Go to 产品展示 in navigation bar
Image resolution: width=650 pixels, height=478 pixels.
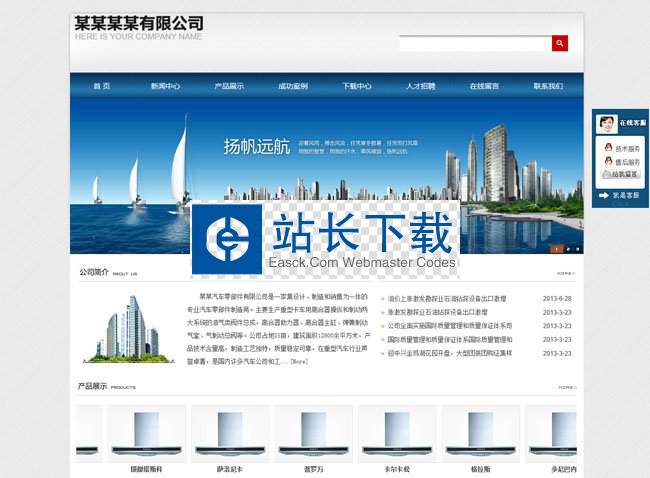point(229,86)
